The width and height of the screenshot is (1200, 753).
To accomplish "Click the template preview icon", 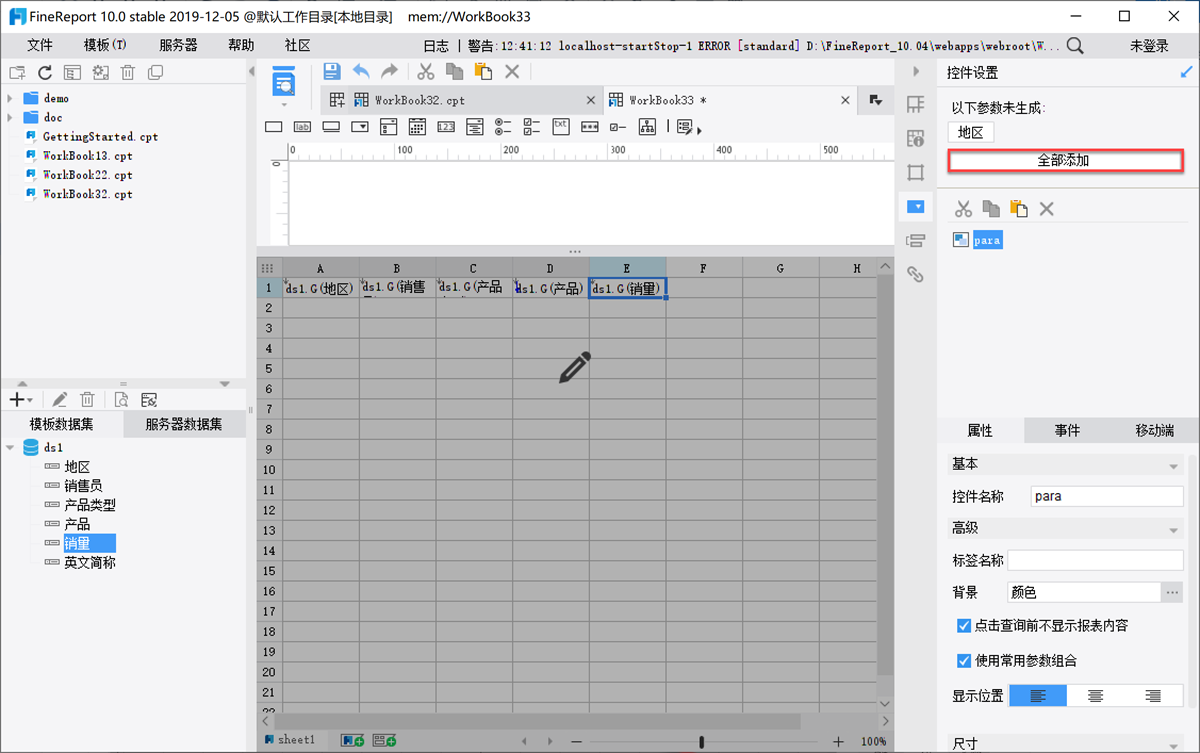I will [x=284, y=84].
